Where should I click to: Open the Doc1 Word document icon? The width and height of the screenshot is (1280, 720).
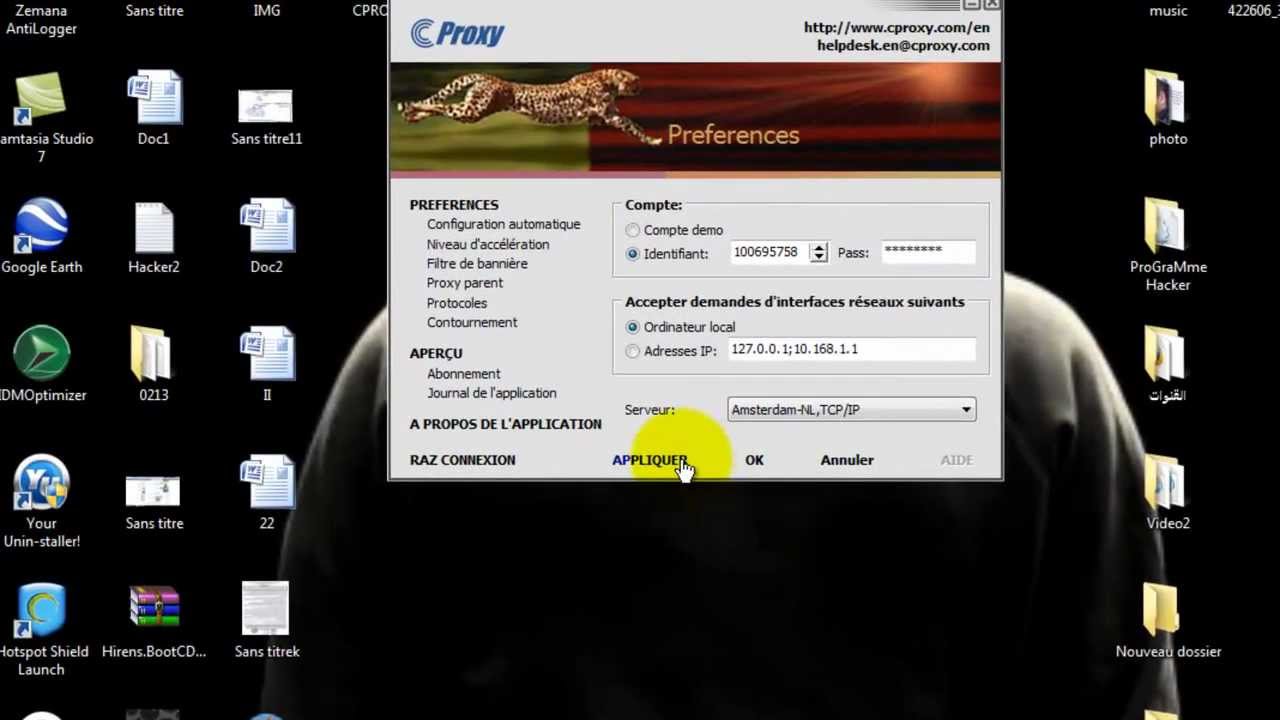click(154, 98)
